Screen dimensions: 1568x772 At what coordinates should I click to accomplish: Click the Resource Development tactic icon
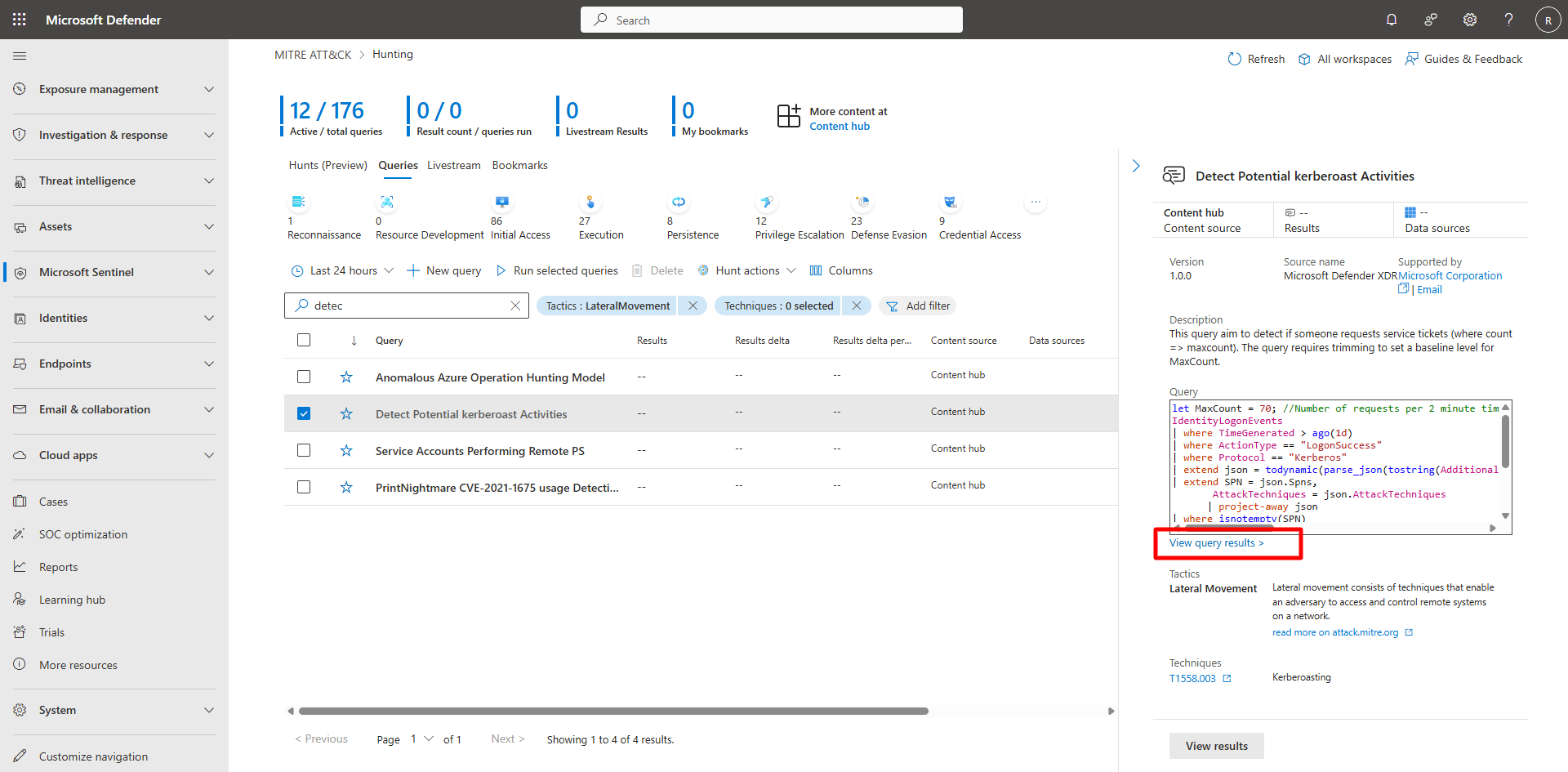387,202
